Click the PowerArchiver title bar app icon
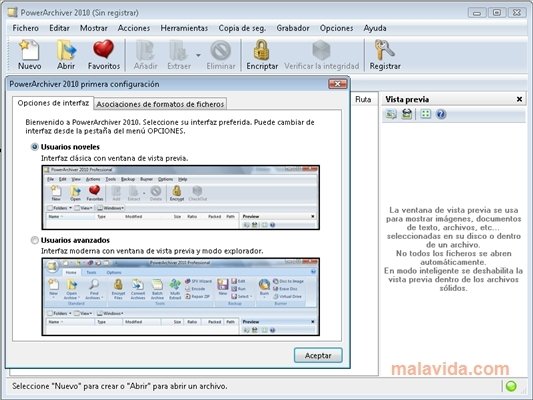 click(13, 13)
